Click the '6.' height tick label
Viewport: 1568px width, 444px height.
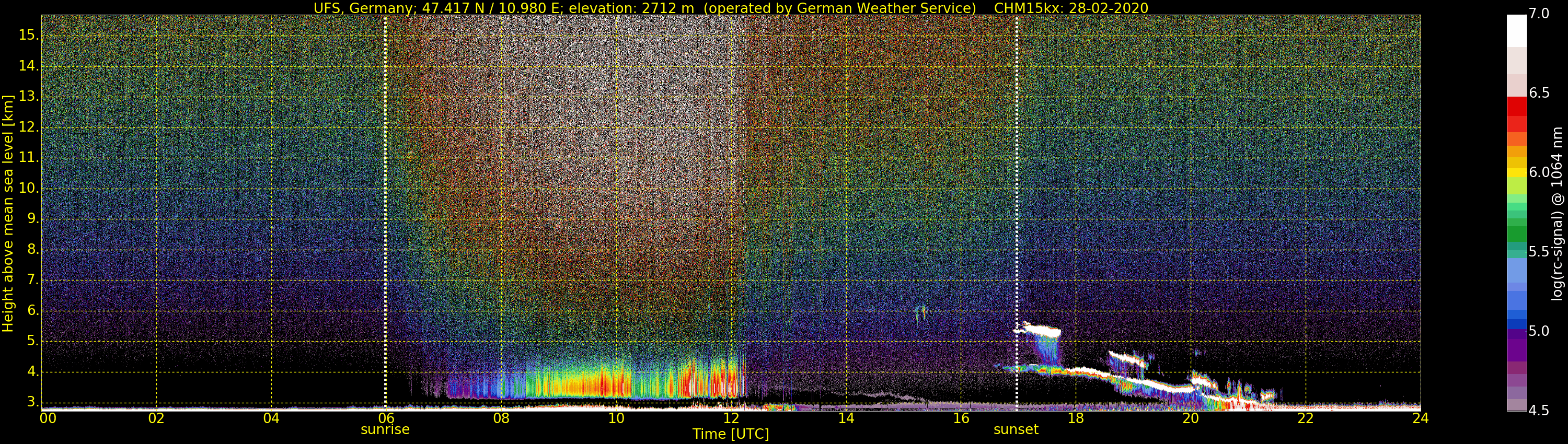pos(32,311)
